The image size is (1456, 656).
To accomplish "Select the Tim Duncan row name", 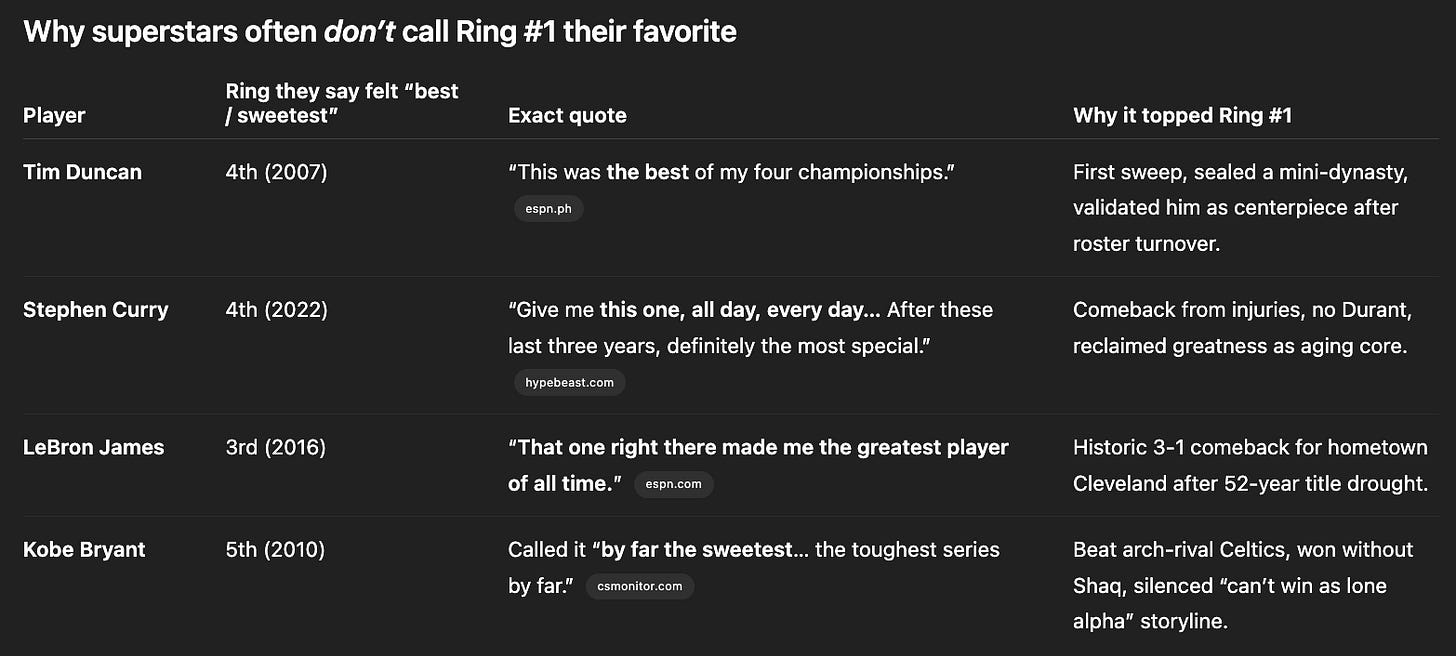I will click(x=82, y=172).
